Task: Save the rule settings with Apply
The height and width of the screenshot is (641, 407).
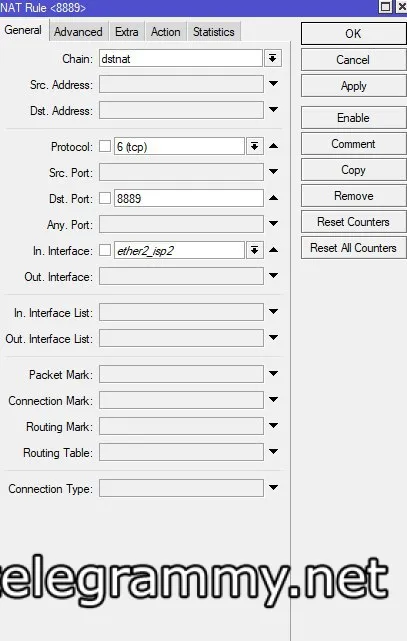Action: (353, 86)
